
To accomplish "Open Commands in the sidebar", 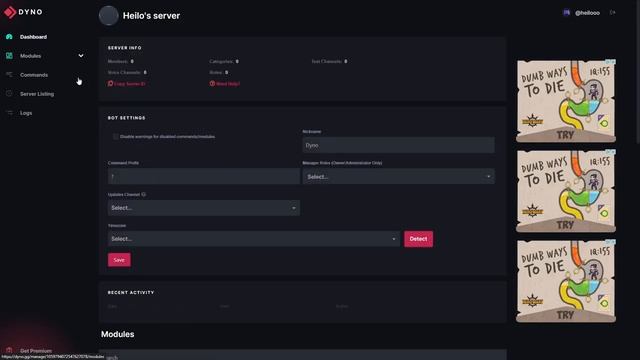I will click(34, 75).
